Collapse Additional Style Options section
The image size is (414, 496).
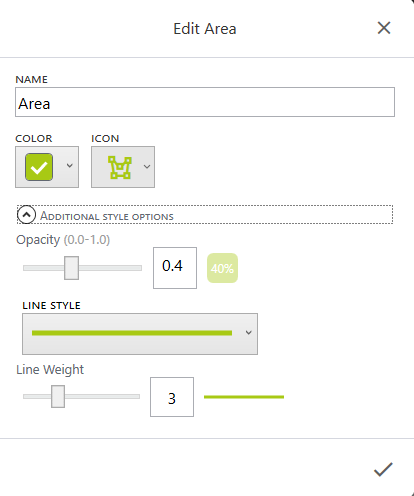205,215
